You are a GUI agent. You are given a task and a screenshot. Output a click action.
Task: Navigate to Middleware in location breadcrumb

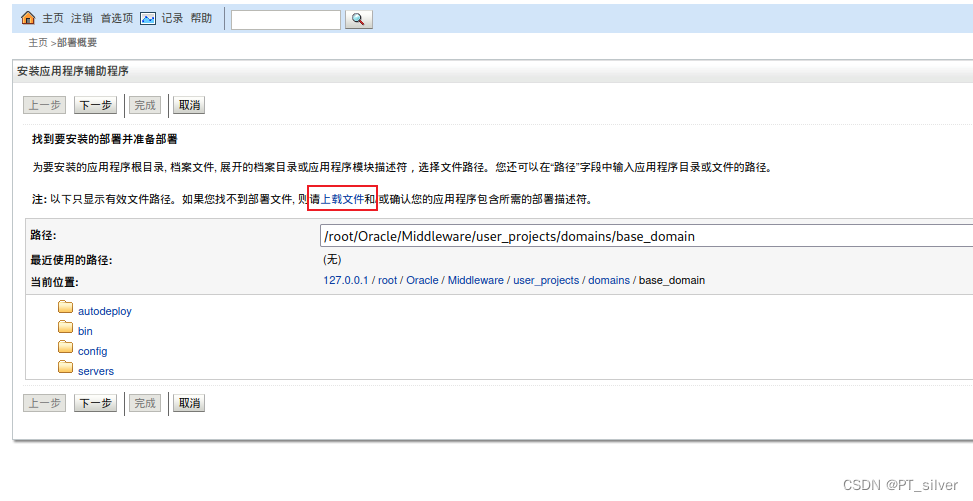(476, 280)
